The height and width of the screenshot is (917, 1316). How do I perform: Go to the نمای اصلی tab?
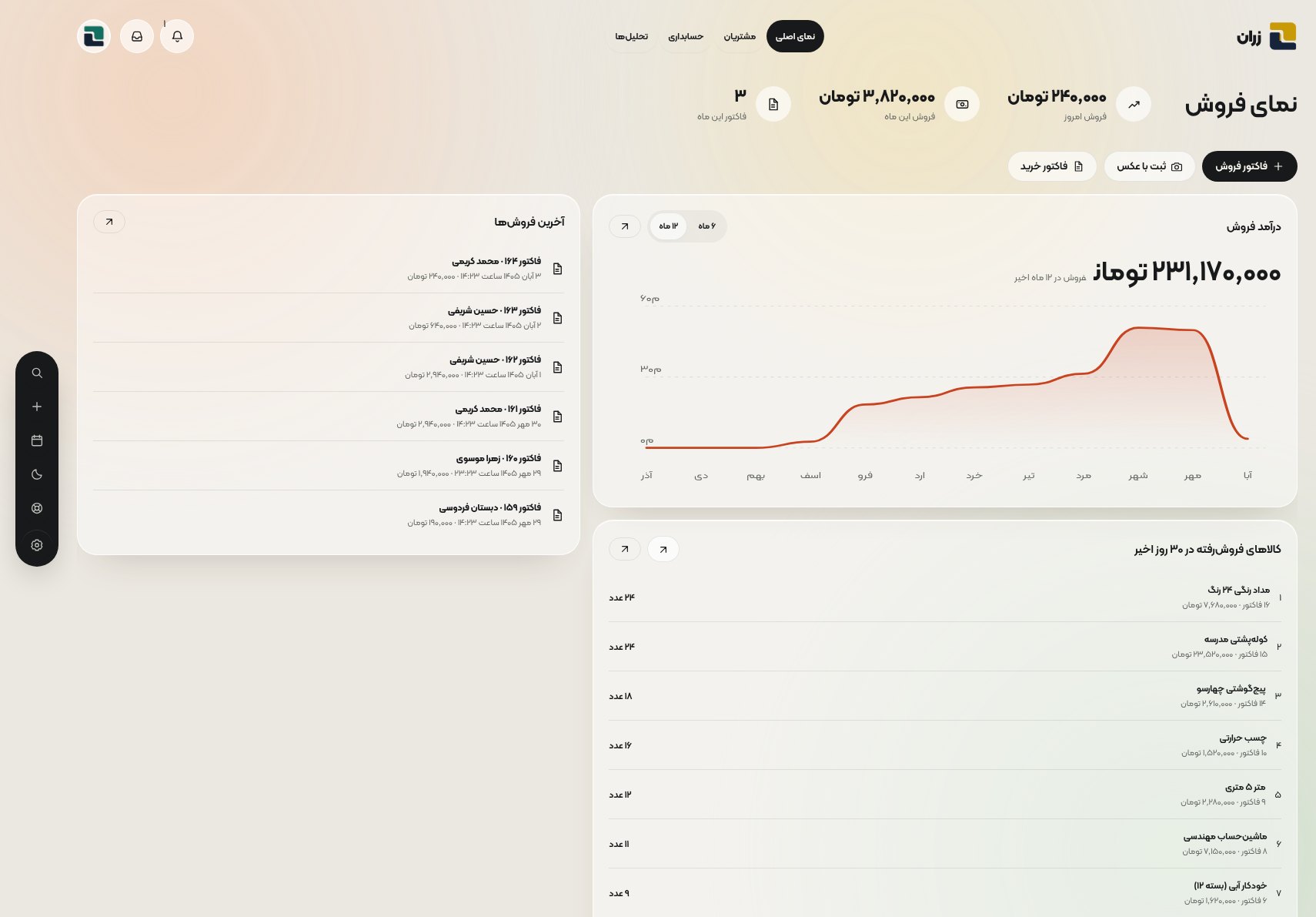point(795,36)
